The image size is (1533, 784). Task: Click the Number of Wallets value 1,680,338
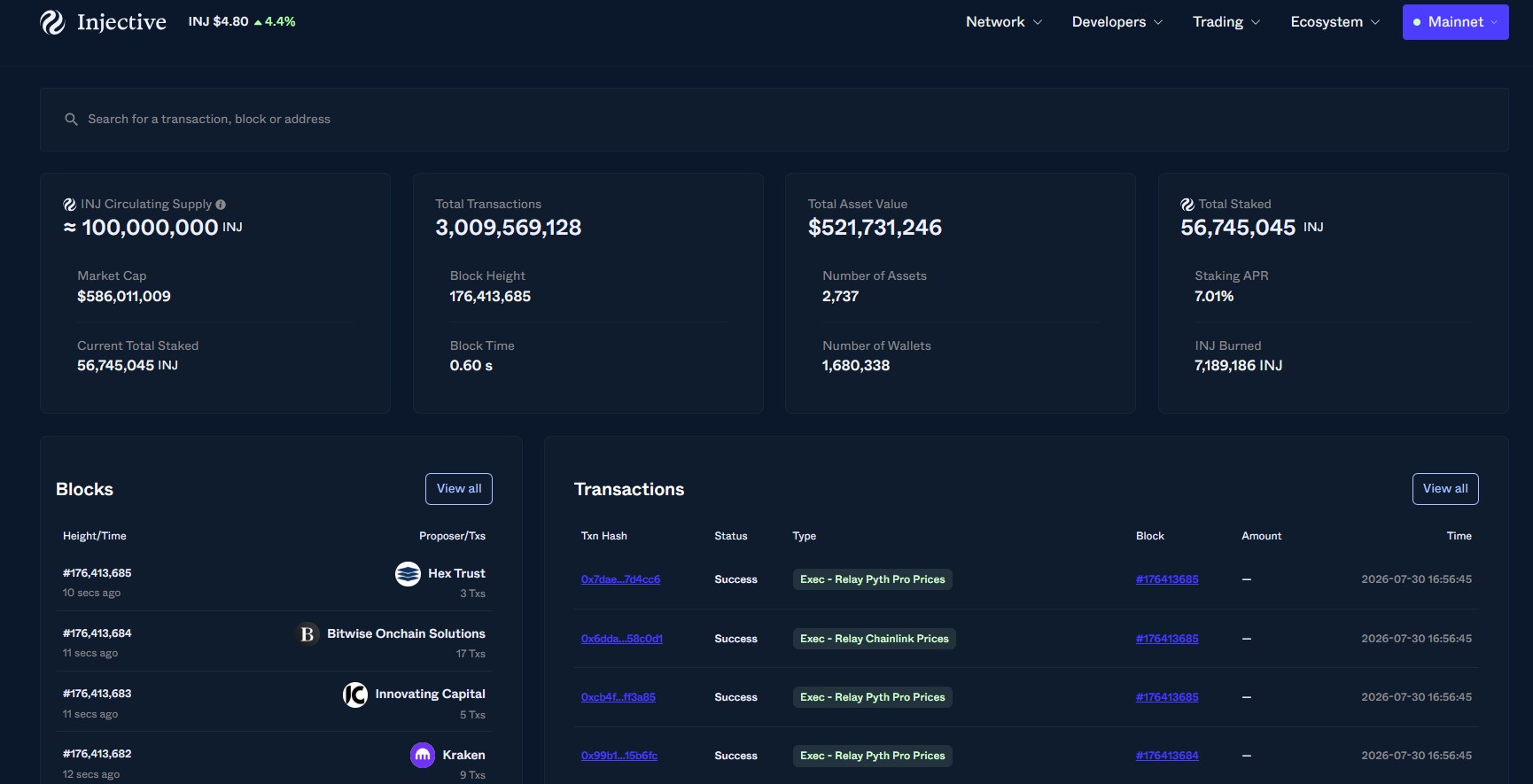[856, 366]
